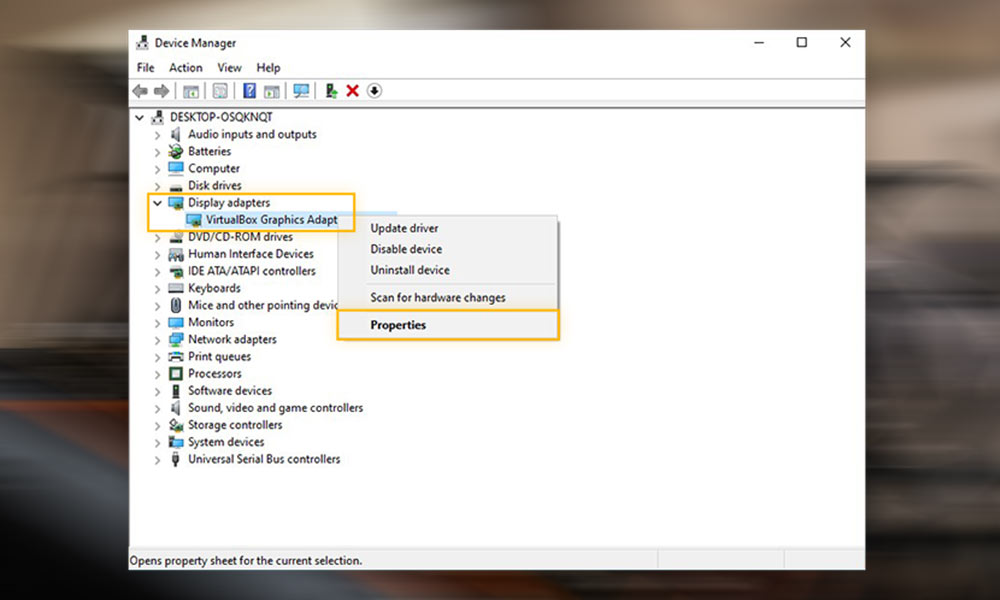The image size is (1000, 600).
Task: Choose Scan for hardware changes entry
Action: pos(438,298)
